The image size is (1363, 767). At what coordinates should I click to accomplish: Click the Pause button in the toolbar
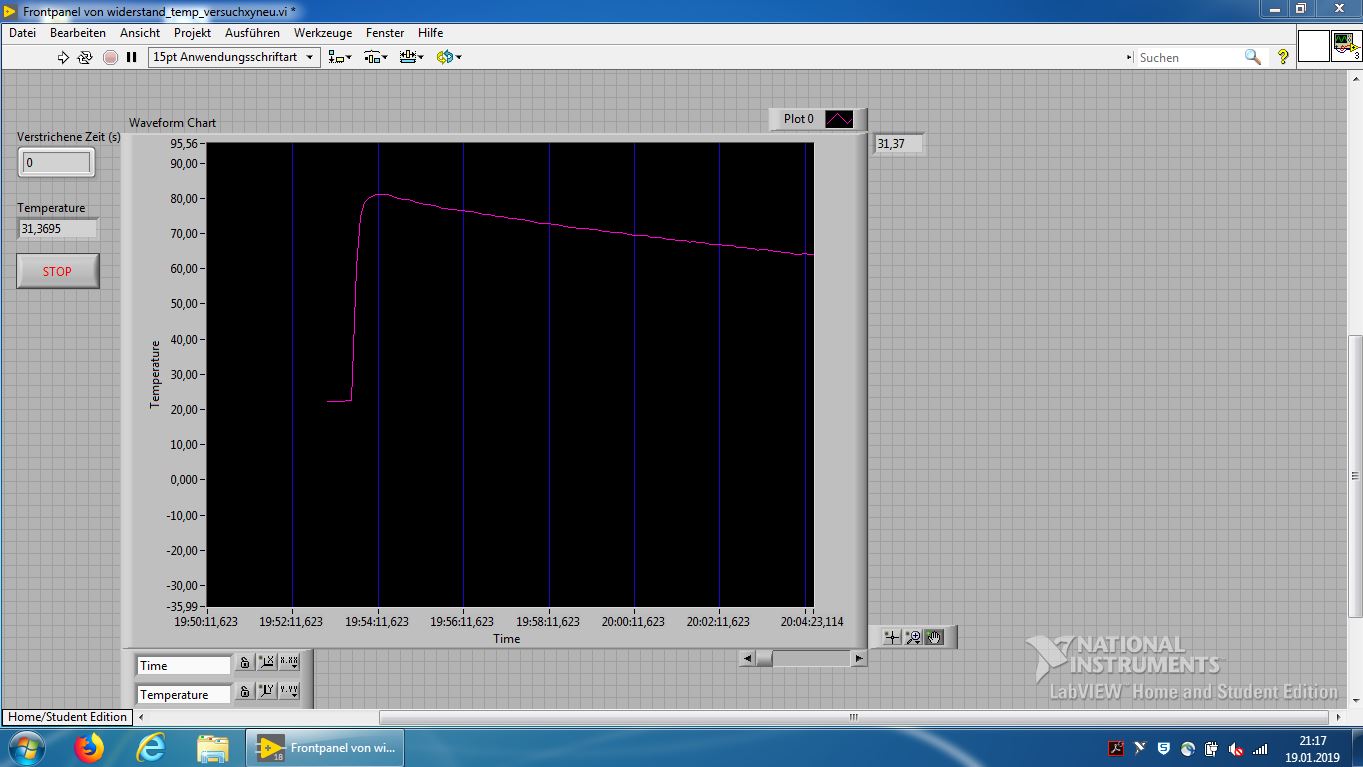click(131, 57)
